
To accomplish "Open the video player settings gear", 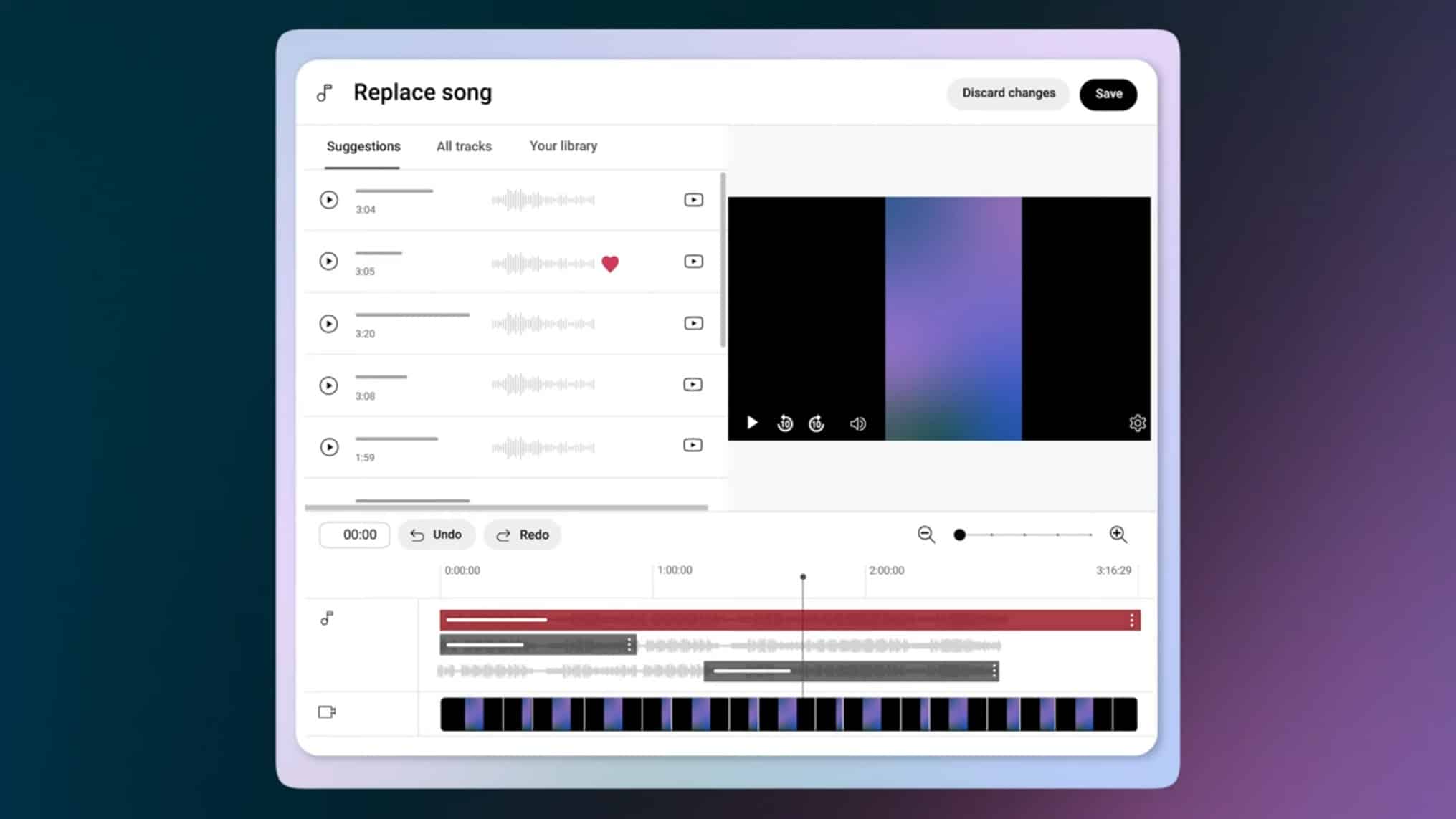I will pos(1137,423).
